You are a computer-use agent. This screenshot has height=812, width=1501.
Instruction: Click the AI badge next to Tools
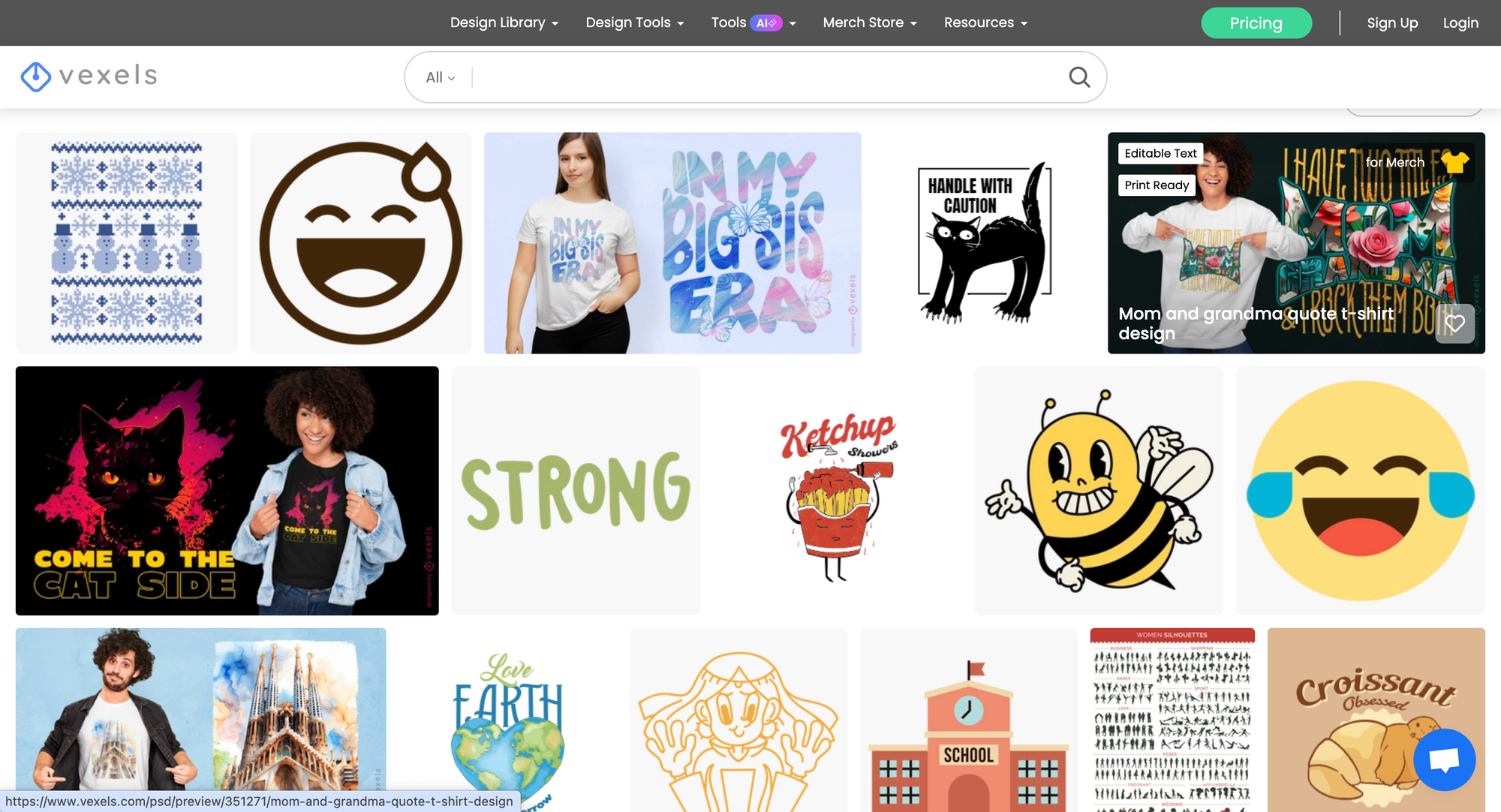click(766, 23)
